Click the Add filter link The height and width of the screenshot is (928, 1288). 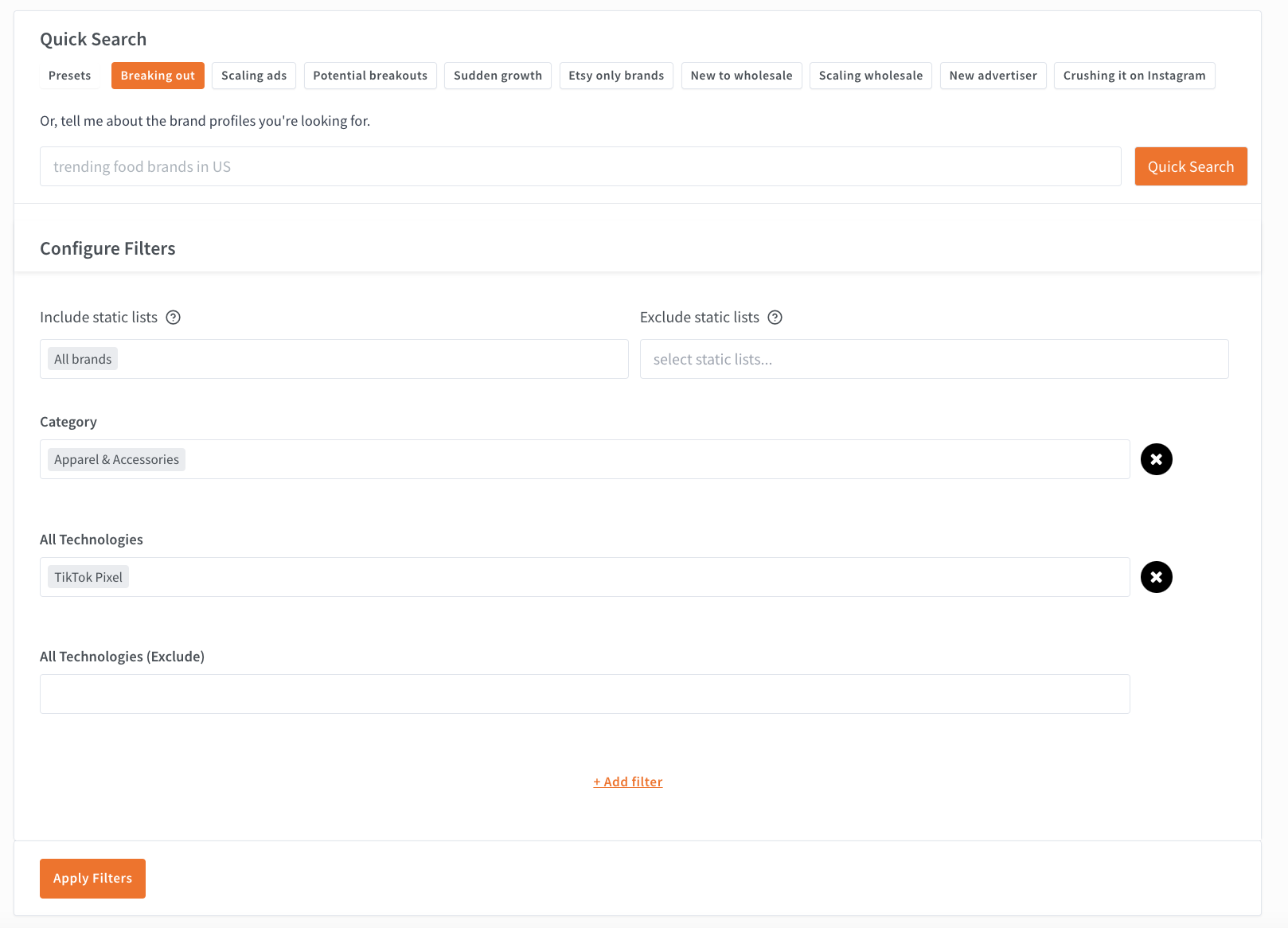[627, 782]
